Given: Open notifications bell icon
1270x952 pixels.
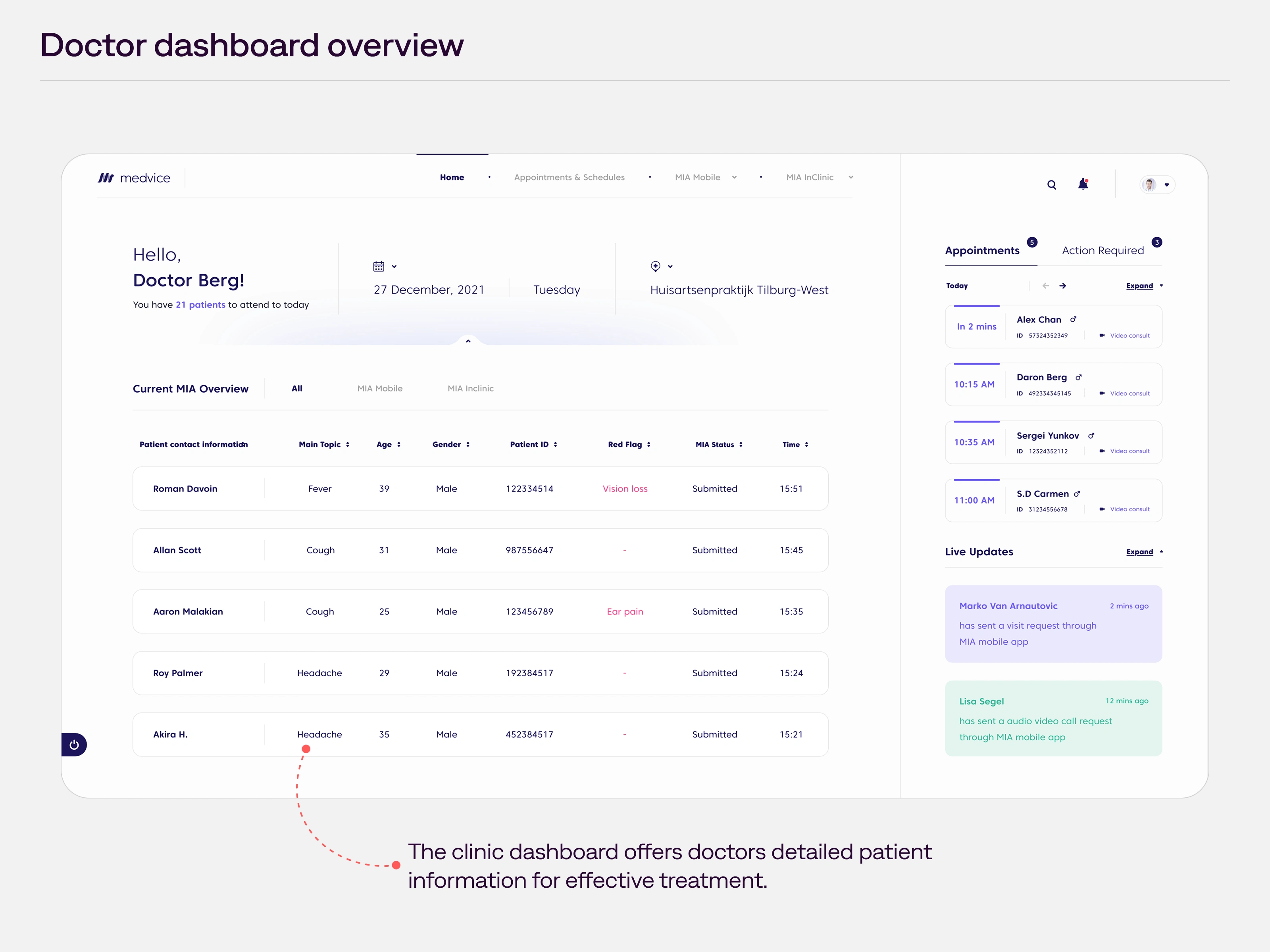Looking at the screenshot, I should (1083, 184).
